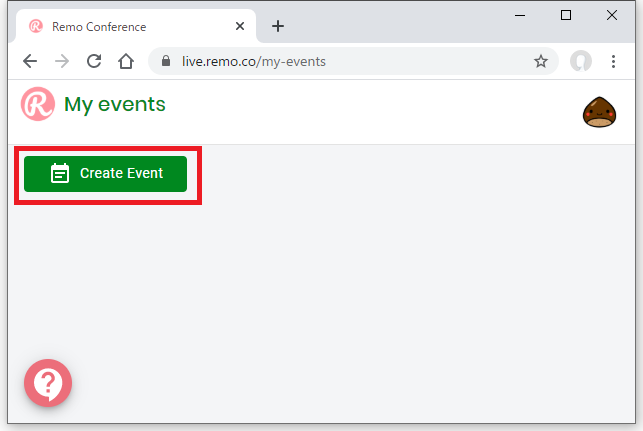View site info via the lock icon
Screen dimensions: 643x431
[166, 61]
